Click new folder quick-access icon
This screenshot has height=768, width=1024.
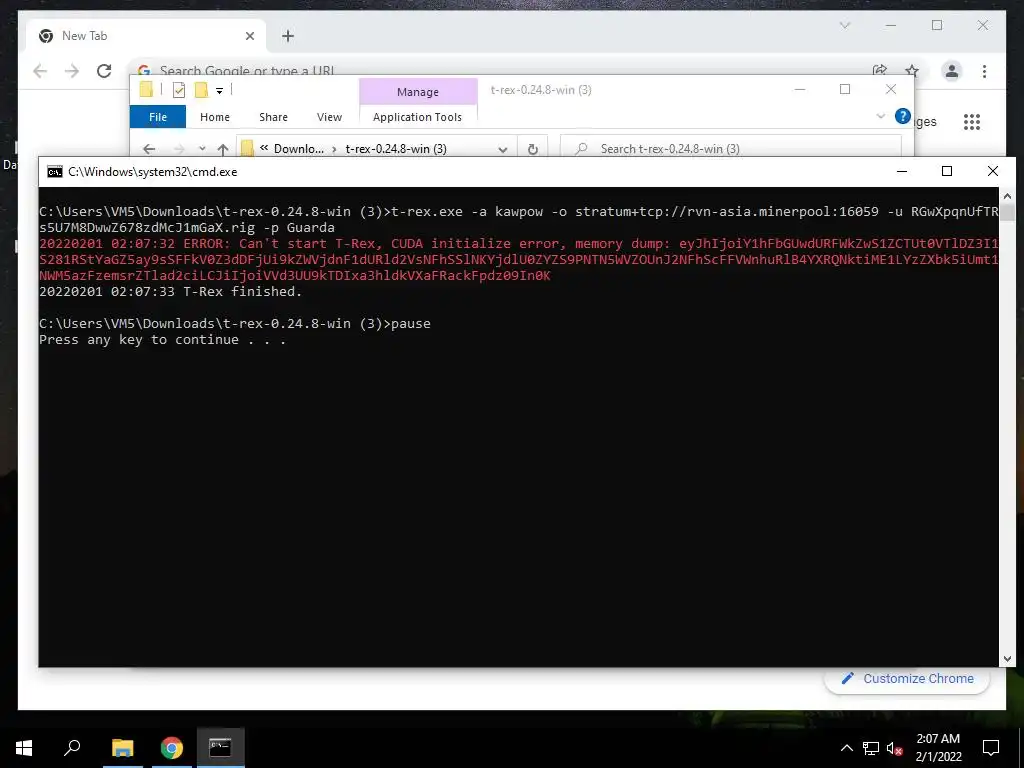[201, 90]
